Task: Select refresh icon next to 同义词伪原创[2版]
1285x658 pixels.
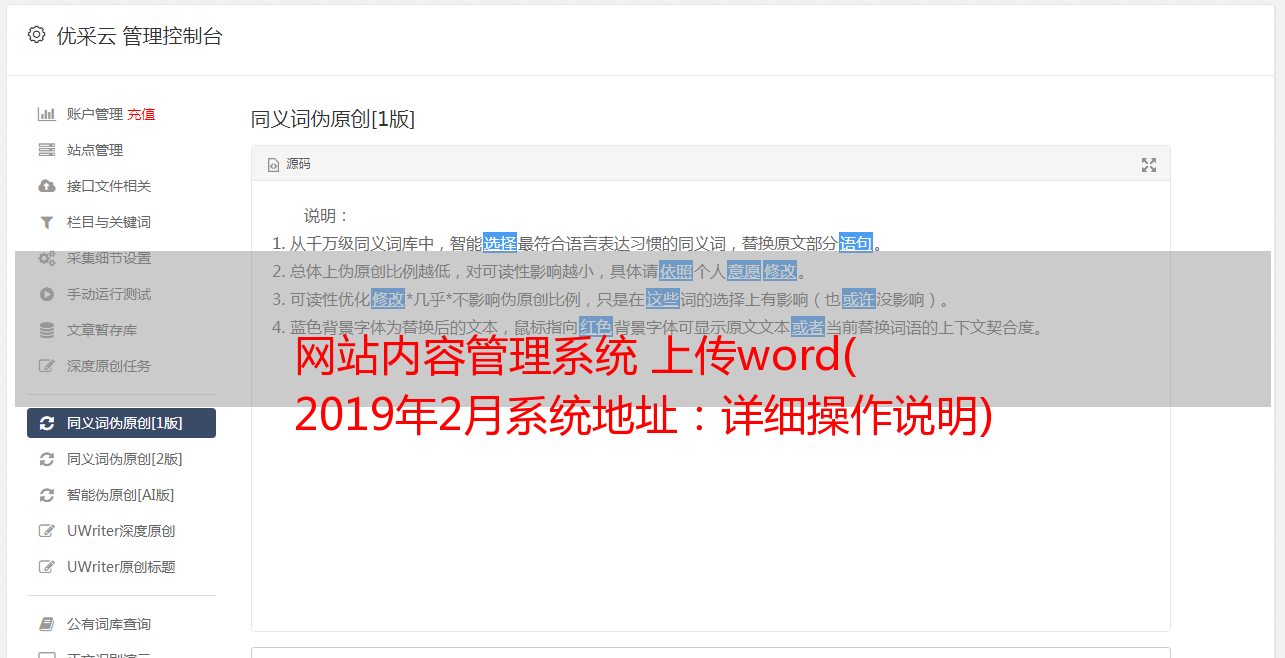Action: pyautogui.click(x=46, y=459)
